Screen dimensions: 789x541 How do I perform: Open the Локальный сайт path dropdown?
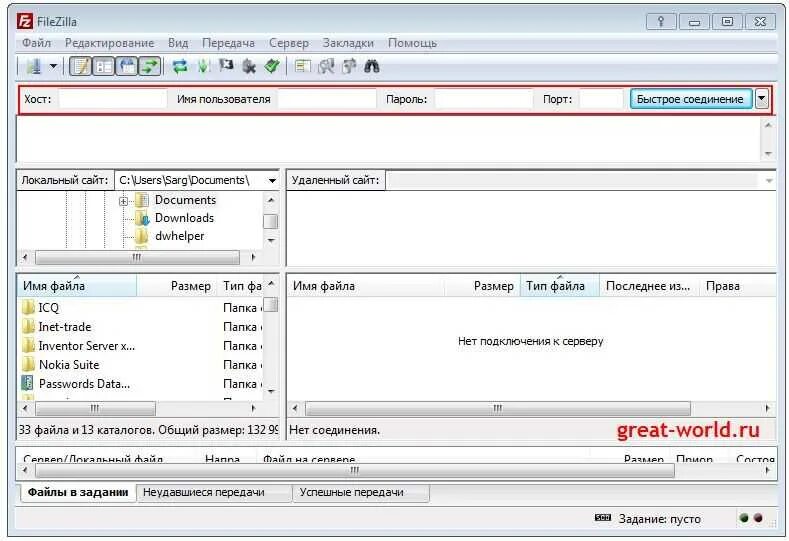272,181
